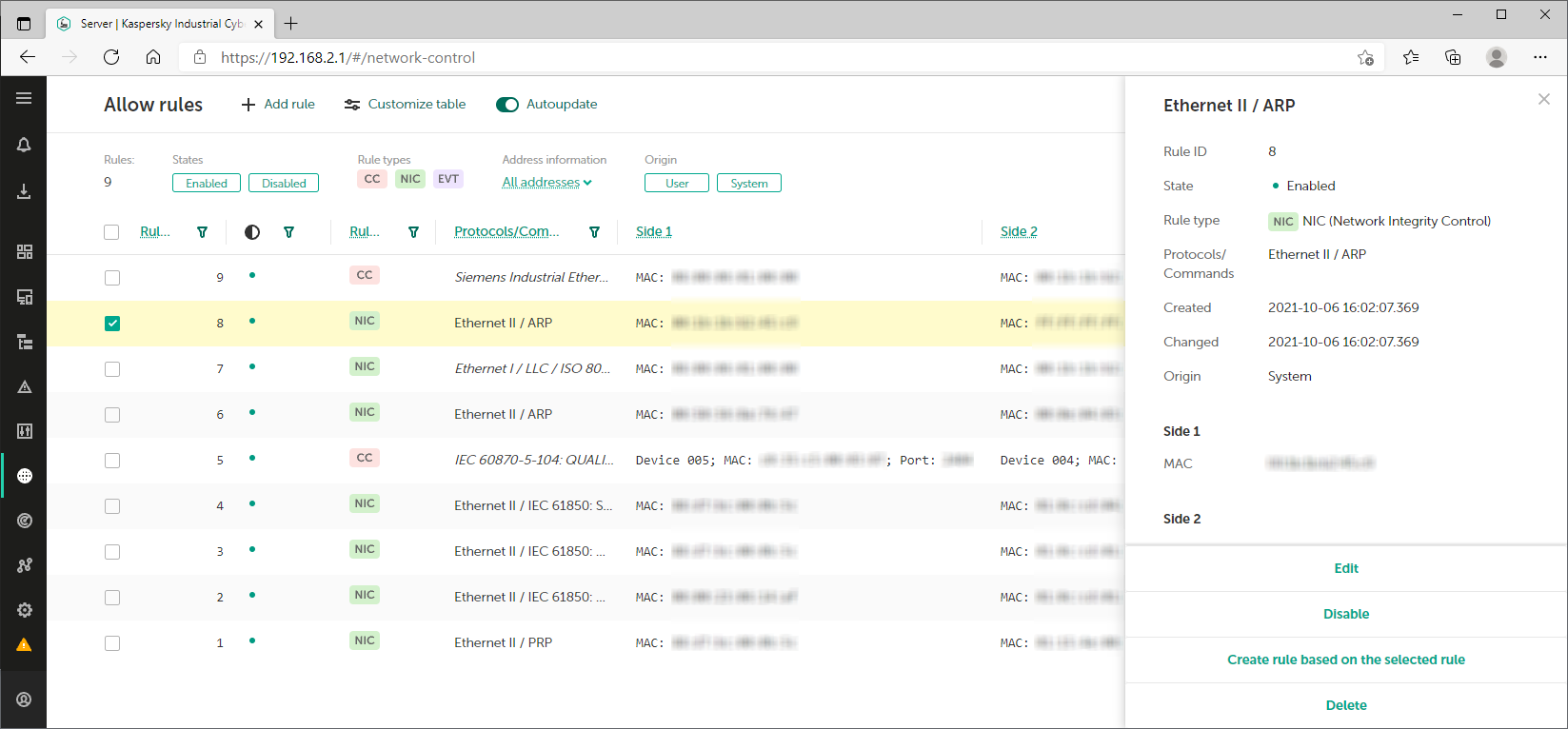Expand the hamburger menu at top left
Viewport: 1568px width, 729px height.
[x=24, y=98]
